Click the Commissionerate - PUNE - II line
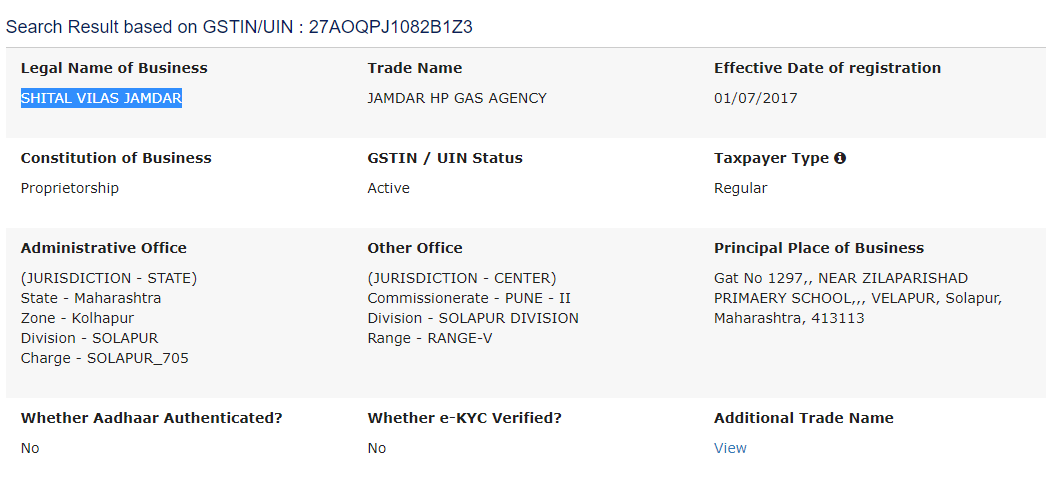 pos(469,298)
